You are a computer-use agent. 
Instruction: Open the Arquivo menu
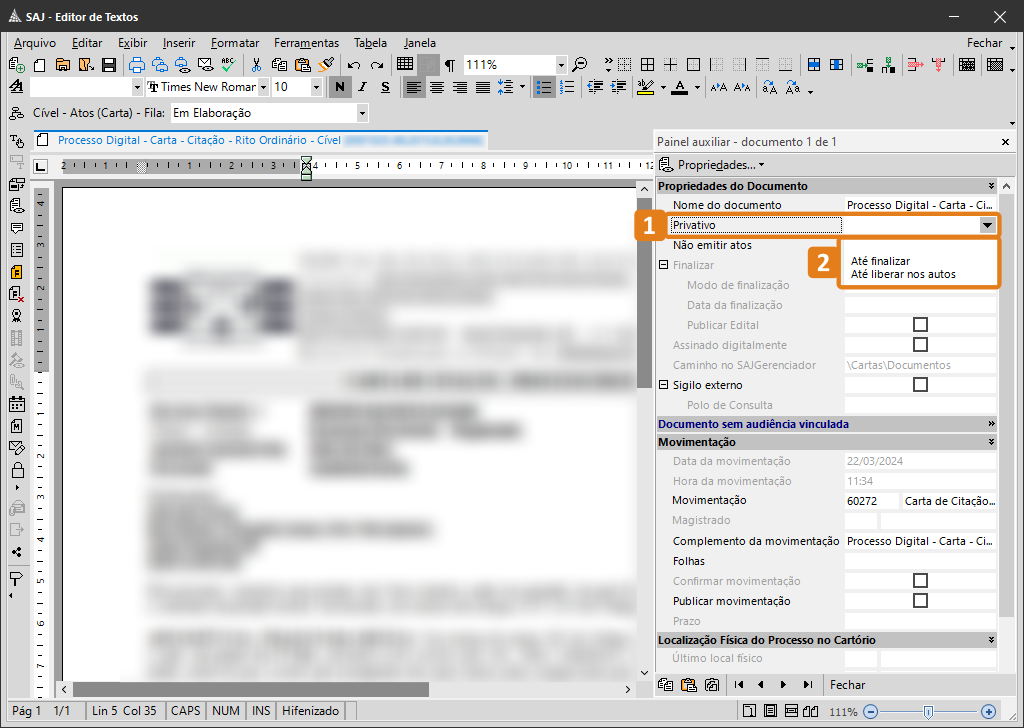tap(35, 43)
